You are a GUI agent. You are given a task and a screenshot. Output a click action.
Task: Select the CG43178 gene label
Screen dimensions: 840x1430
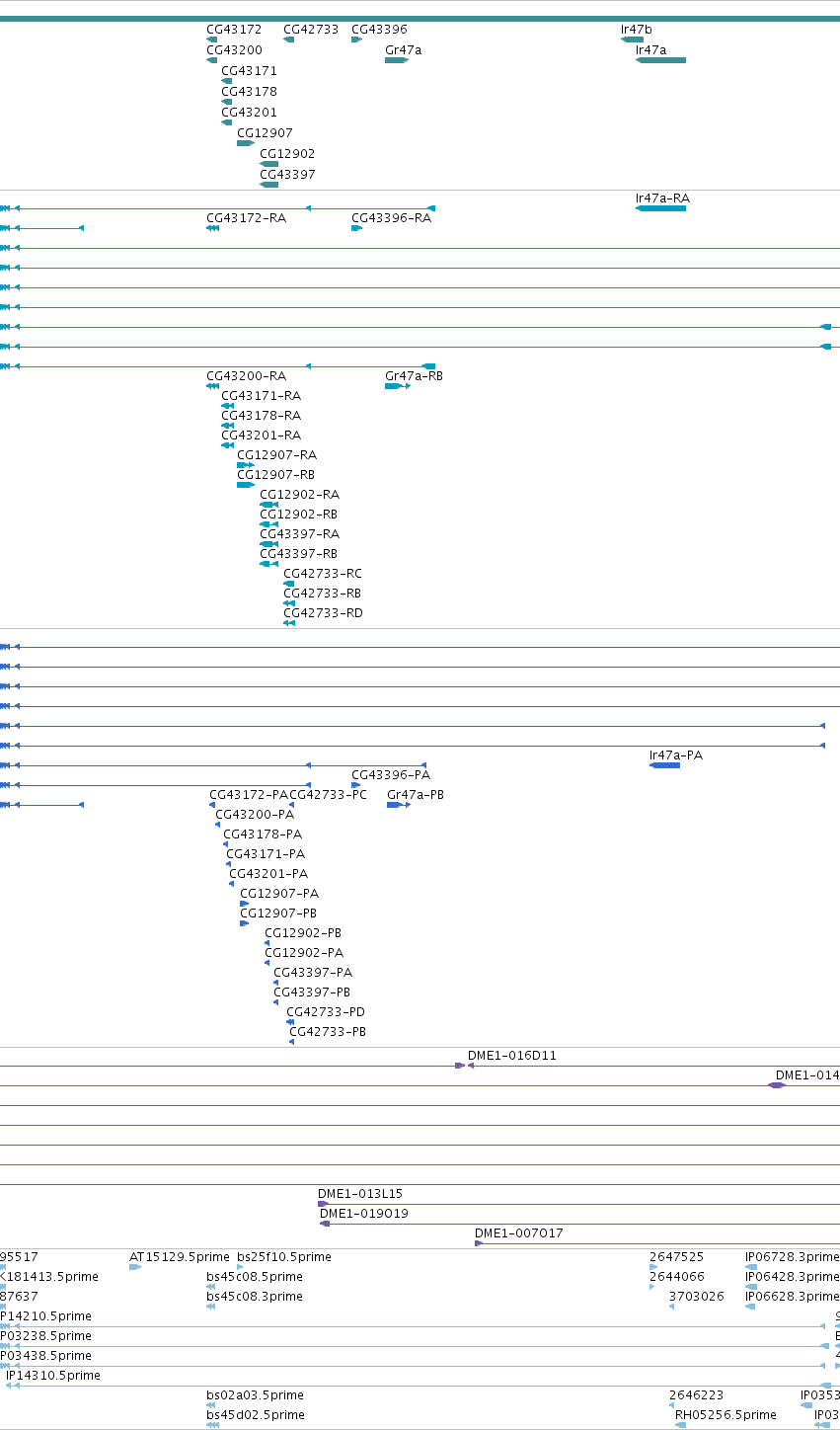[x=249, y=92]
